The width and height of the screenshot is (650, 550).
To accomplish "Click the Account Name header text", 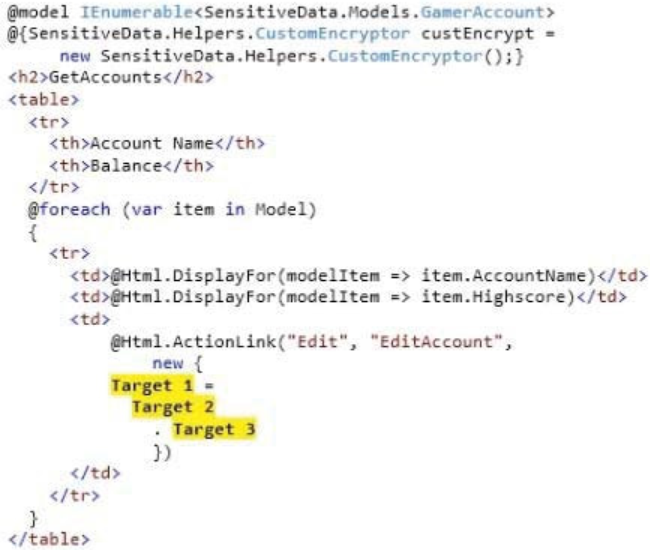I will coord(152,143).
